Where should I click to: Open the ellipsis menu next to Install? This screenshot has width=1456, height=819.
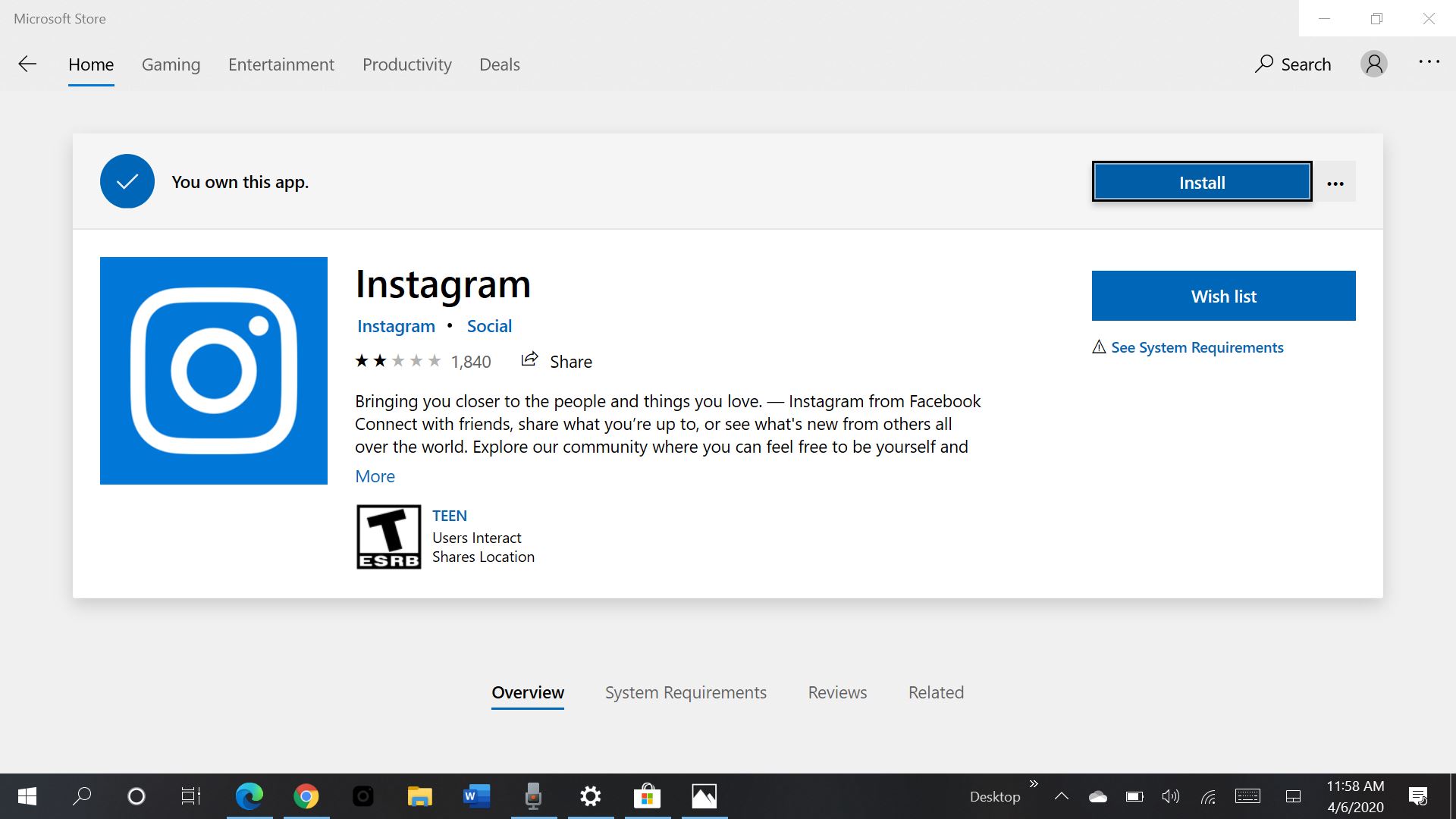coord(1335,182)
